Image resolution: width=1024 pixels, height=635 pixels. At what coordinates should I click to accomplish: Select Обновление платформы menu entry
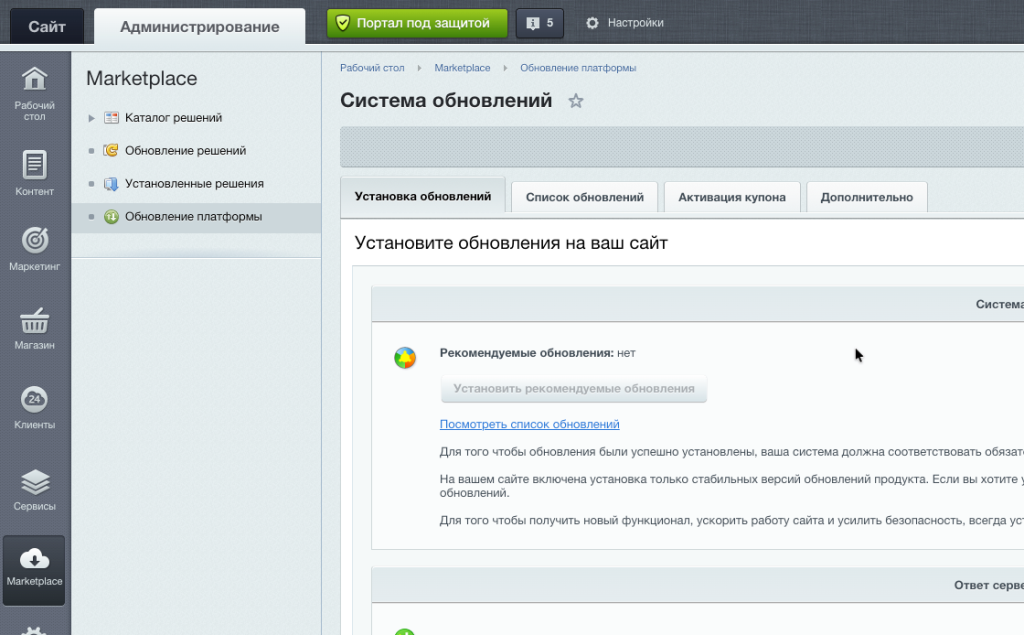[193, 217]
